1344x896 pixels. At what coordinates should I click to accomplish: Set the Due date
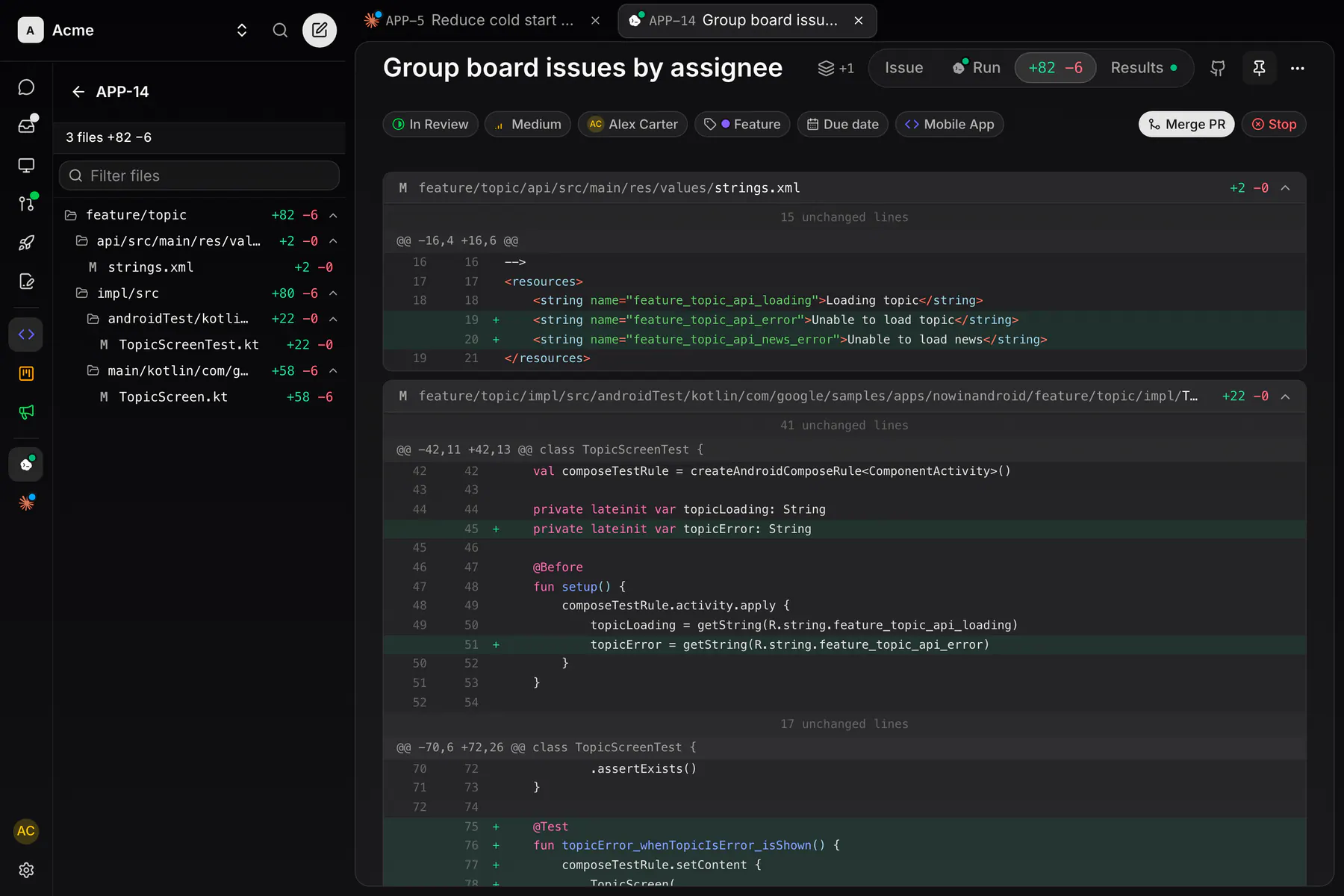pos(842,124)
